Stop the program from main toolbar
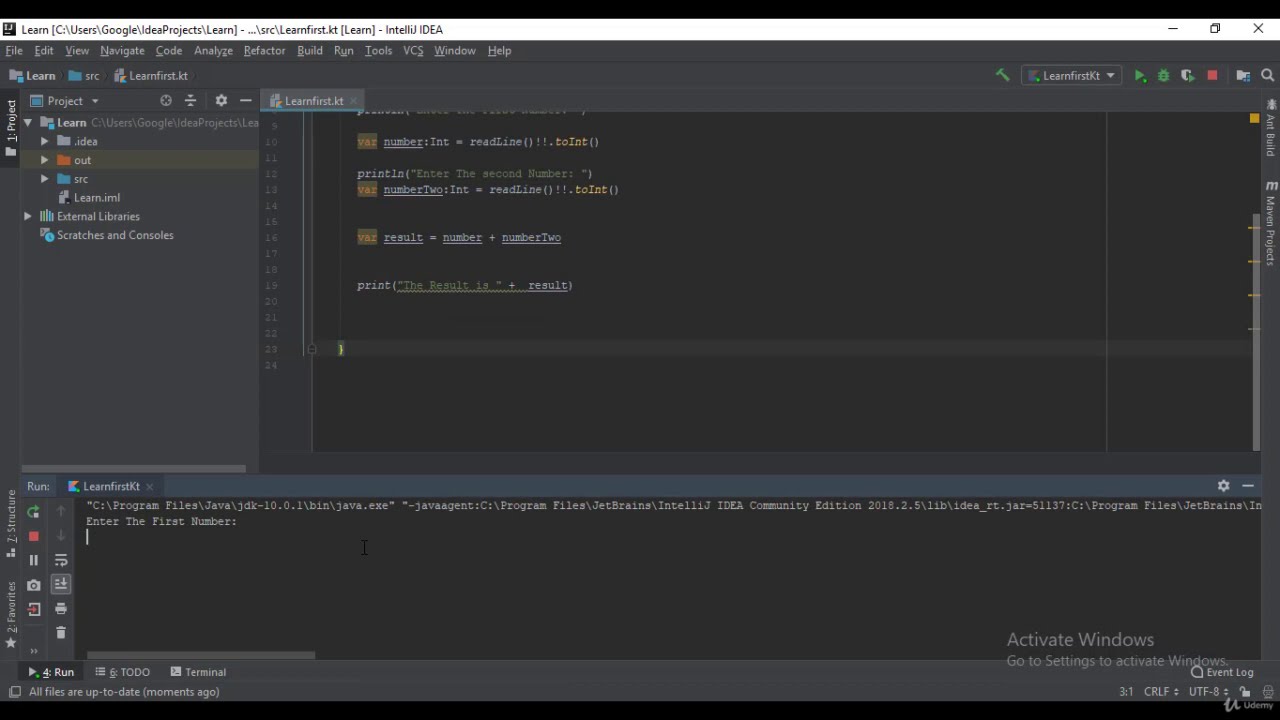Image resolution: width=1280 pixels, height=720 pixels. pos(1212,76)
